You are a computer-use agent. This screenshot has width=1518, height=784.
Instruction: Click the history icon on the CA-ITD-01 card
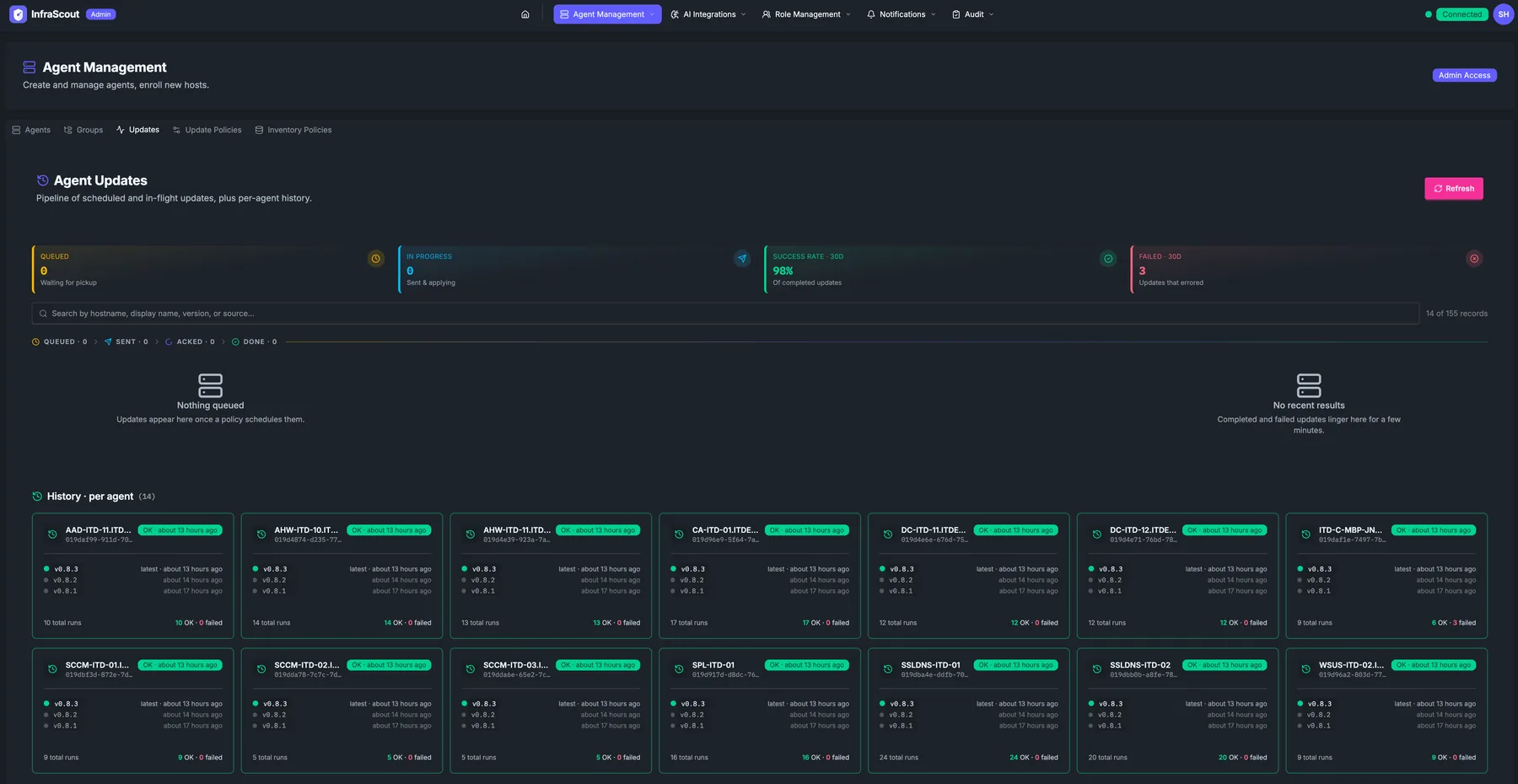[x=679, y=534]
